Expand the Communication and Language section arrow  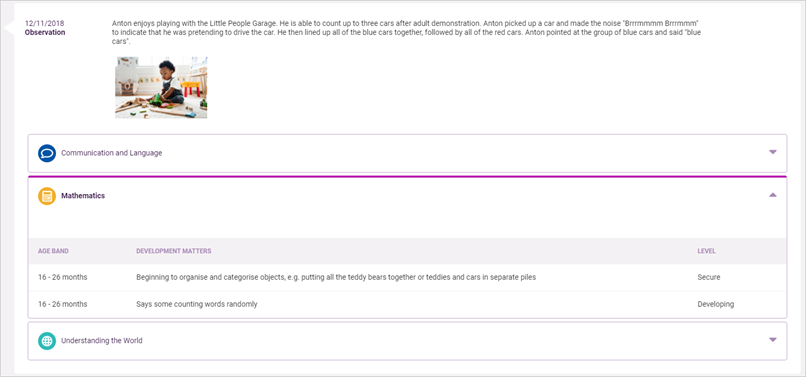pyautogui.click(x=773, y=152)
